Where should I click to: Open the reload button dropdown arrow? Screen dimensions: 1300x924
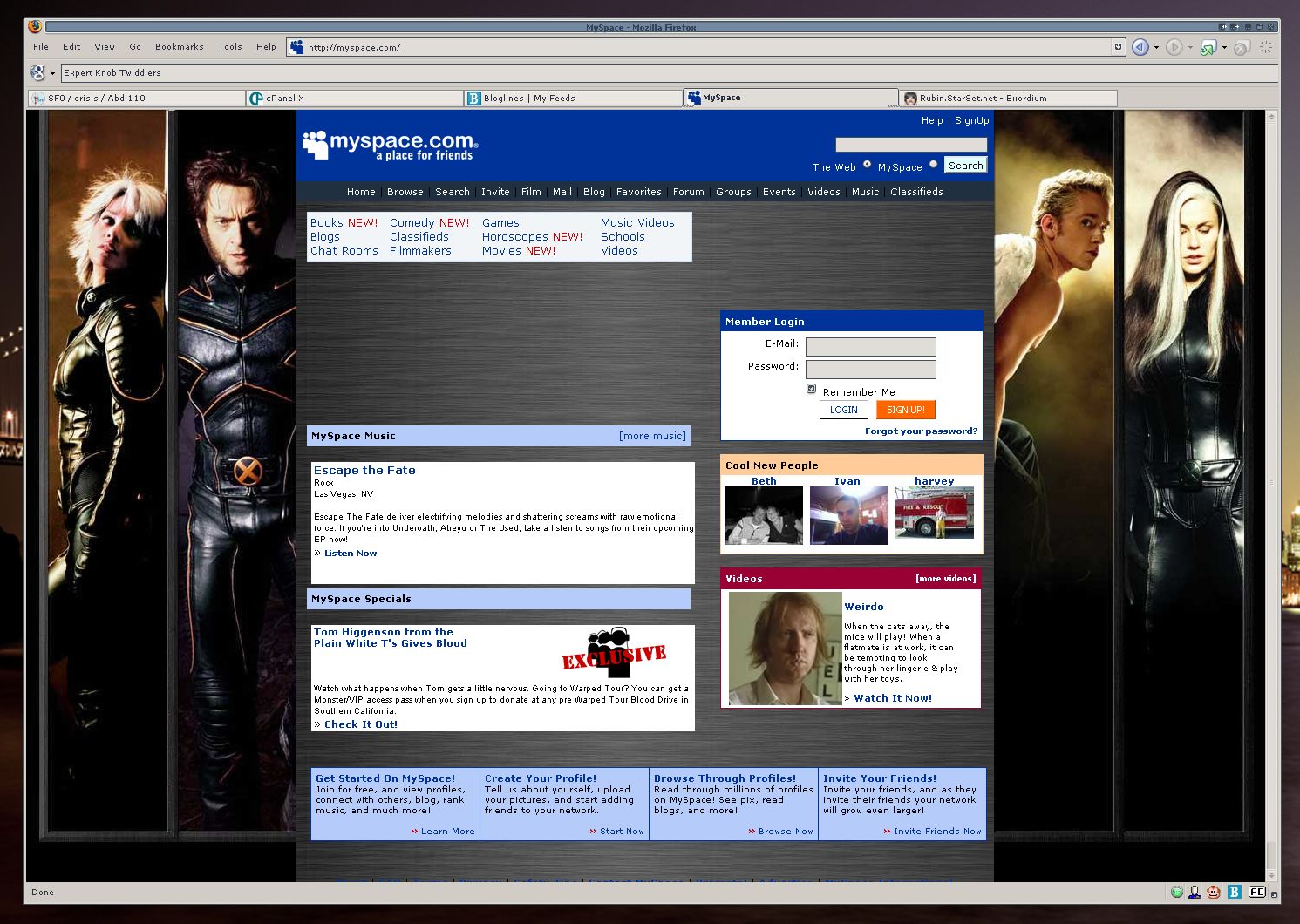(x=1224, y=48)
